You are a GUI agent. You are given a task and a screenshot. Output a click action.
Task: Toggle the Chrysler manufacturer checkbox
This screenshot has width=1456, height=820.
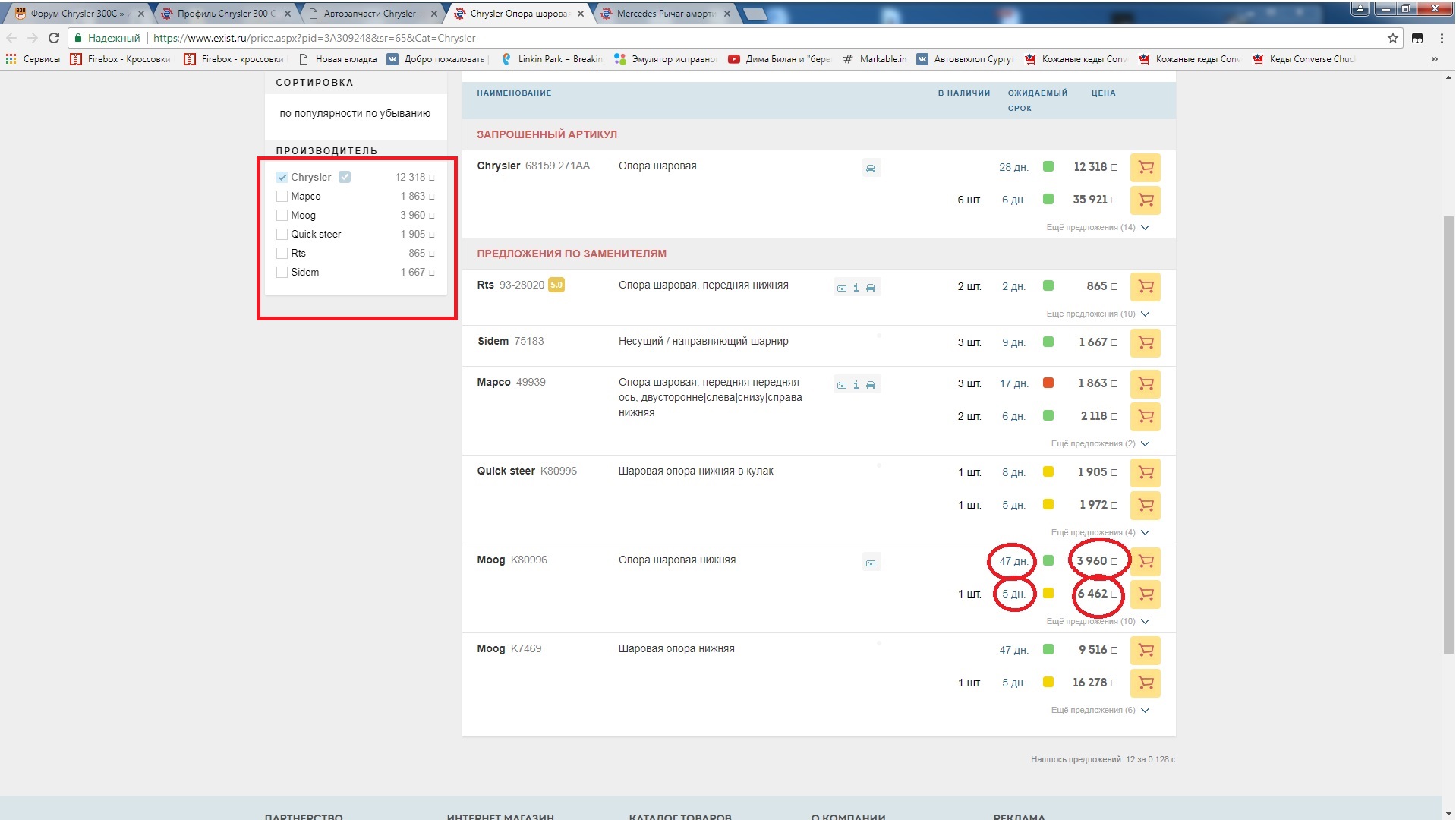point(282,177)
